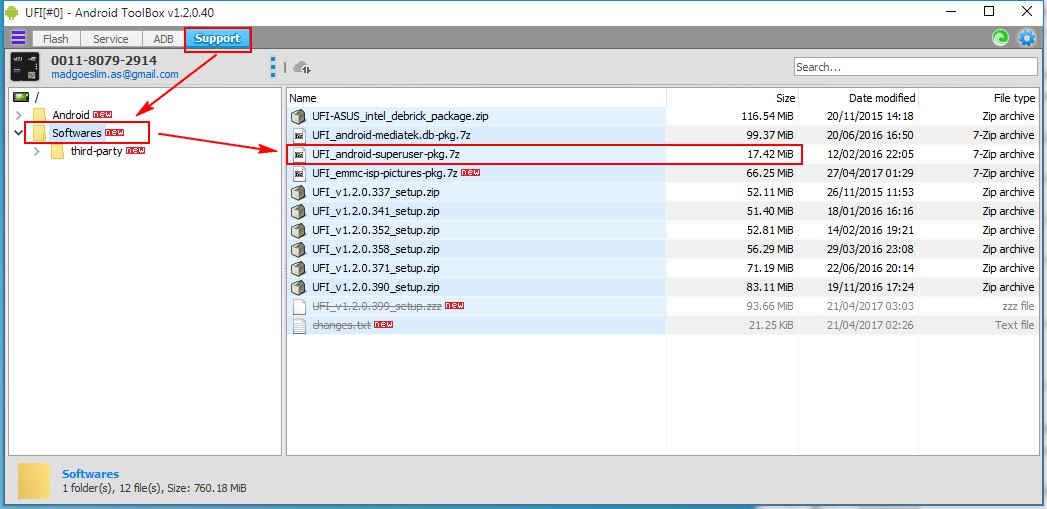Click the UFI-ASUS_intel_debrick_package.zip file icon

pyautogui.click(x=299, y=116)
